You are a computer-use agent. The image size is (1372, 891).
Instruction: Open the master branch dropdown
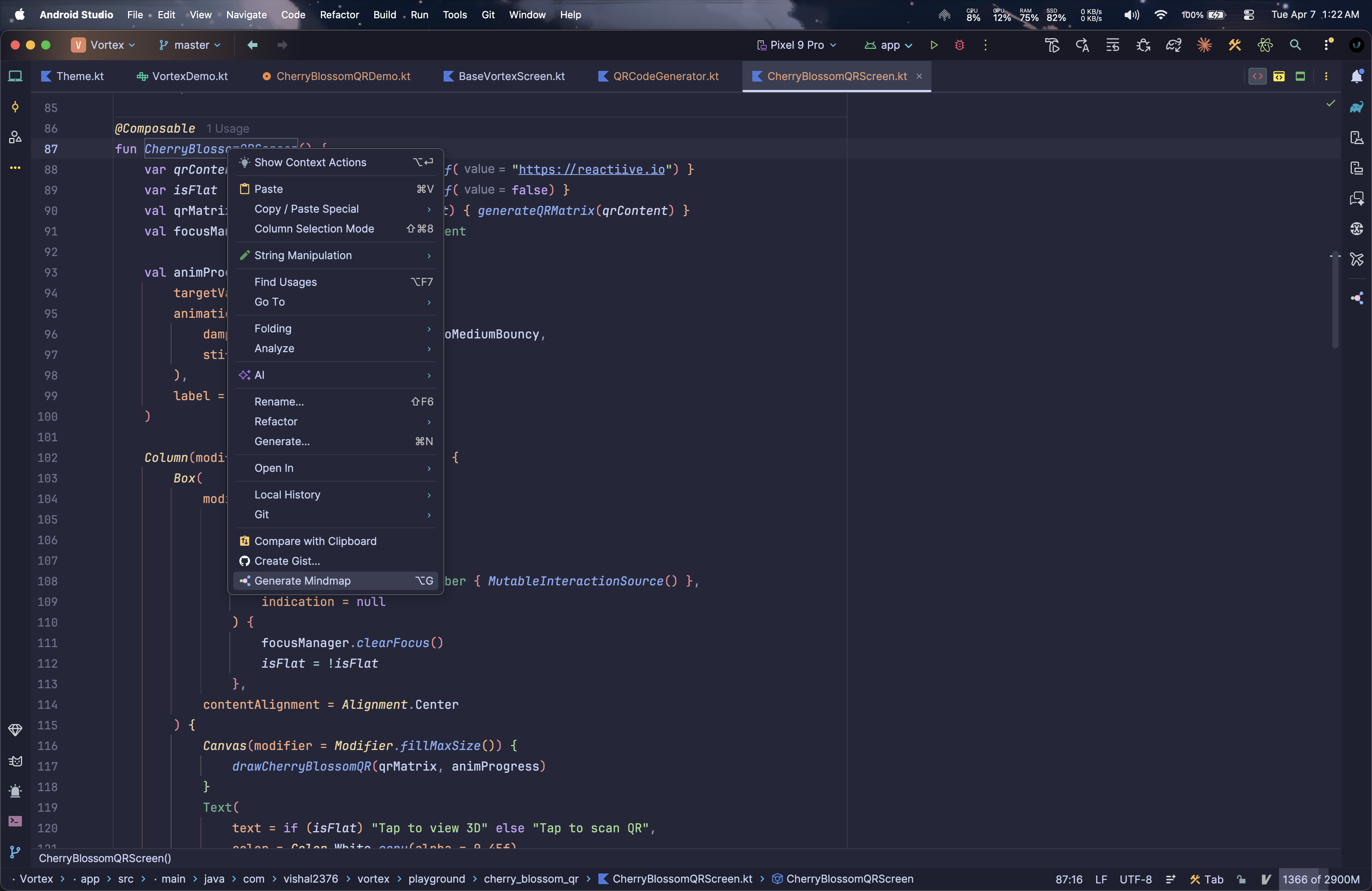tap(190, 45)
